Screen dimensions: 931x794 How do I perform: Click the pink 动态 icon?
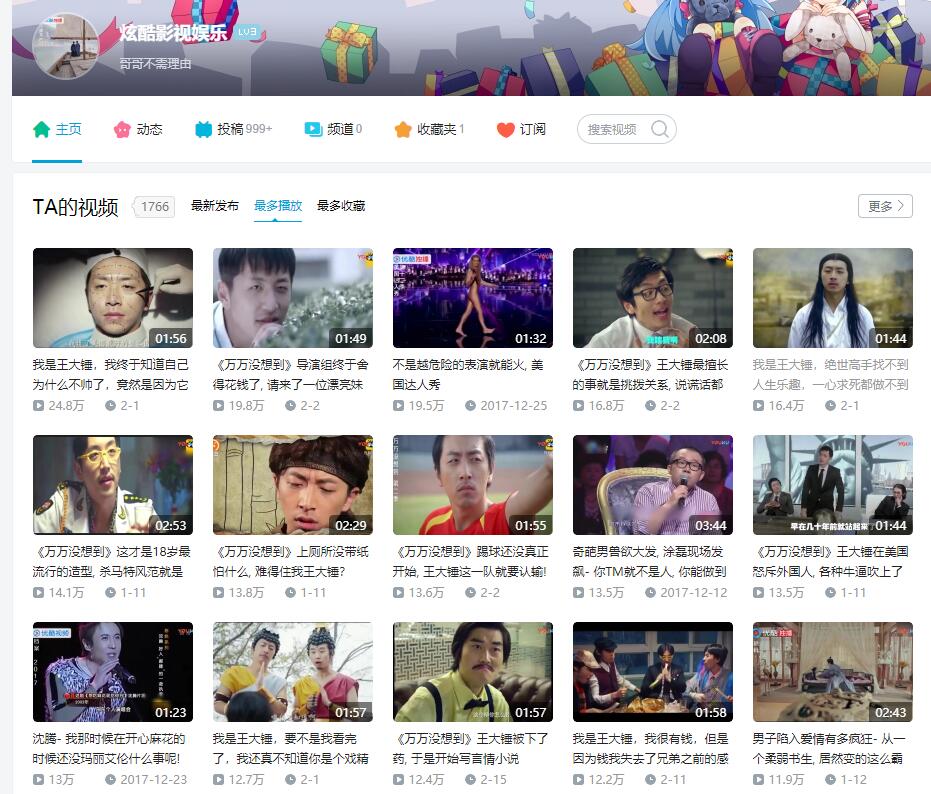click(x=122, y=129)
